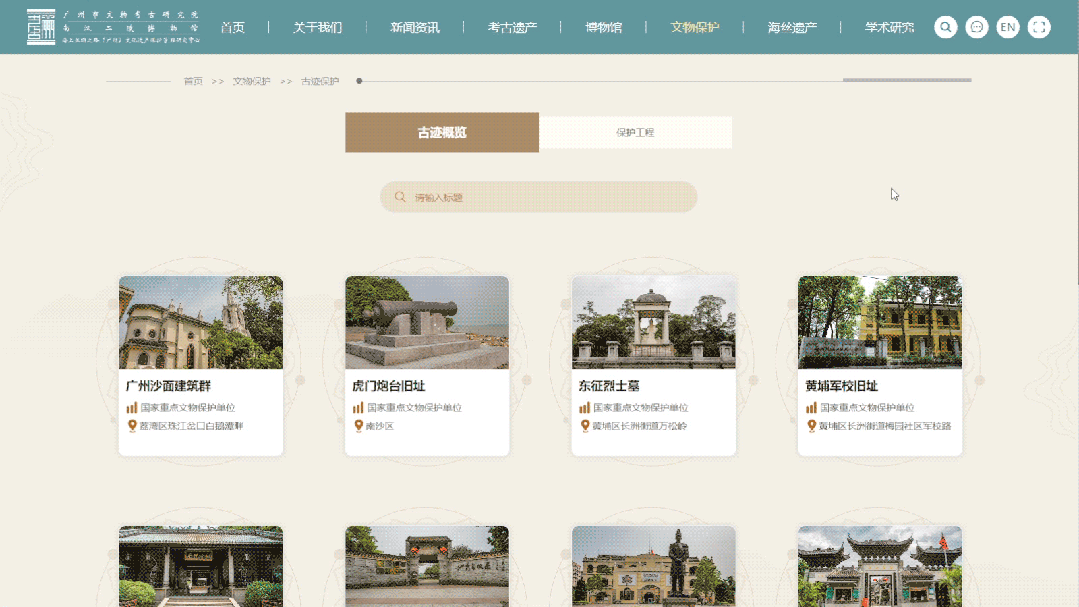
Task: Open the 黄埔军校旧址 title link
Action: coord(842,386)
